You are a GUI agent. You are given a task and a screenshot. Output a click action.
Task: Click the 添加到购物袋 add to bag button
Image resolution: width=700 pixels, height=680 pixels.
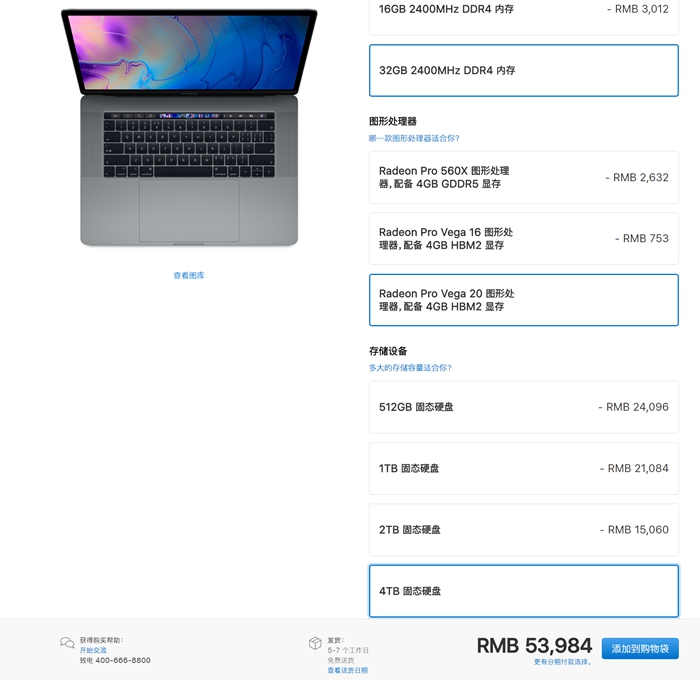(640, 648)
